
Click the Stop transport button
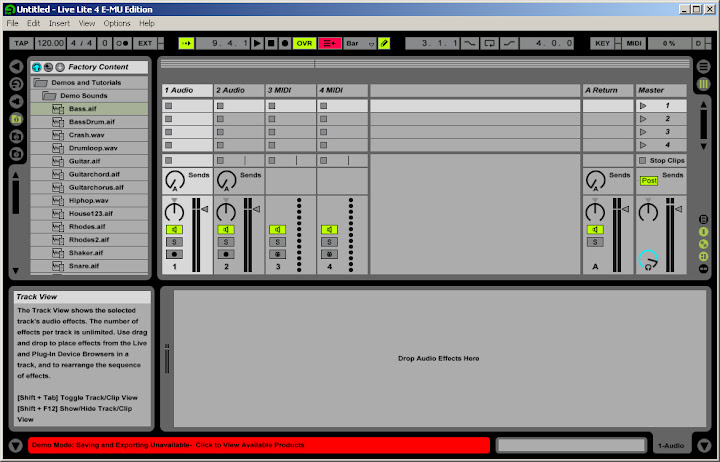point(271,43)
